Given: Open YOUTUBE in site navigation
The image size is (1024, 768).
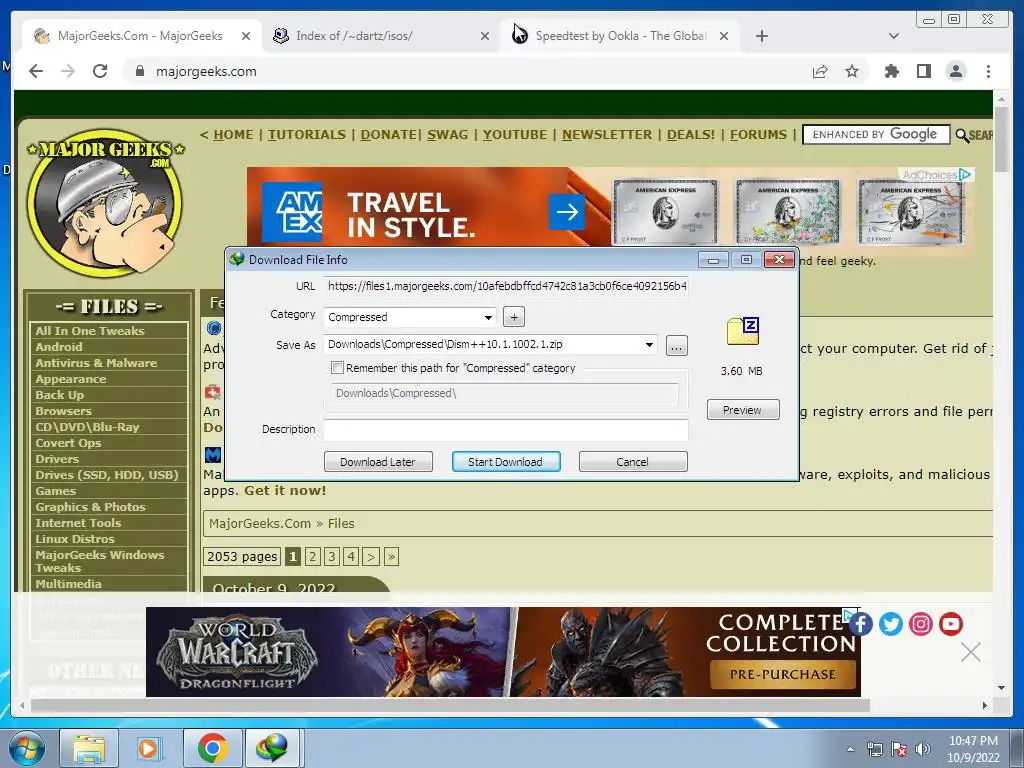Looking at the screenshot, I should pyautogui.click(x=515, y=135).
